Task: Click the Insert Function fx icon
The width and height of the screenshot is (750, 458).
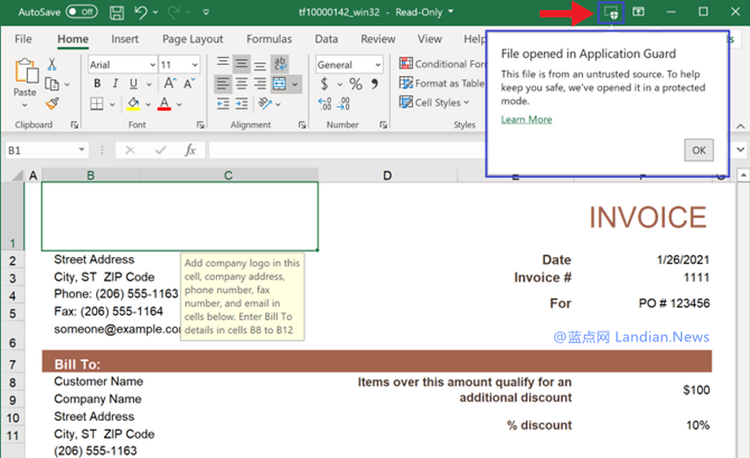Action: coord(190,150)
